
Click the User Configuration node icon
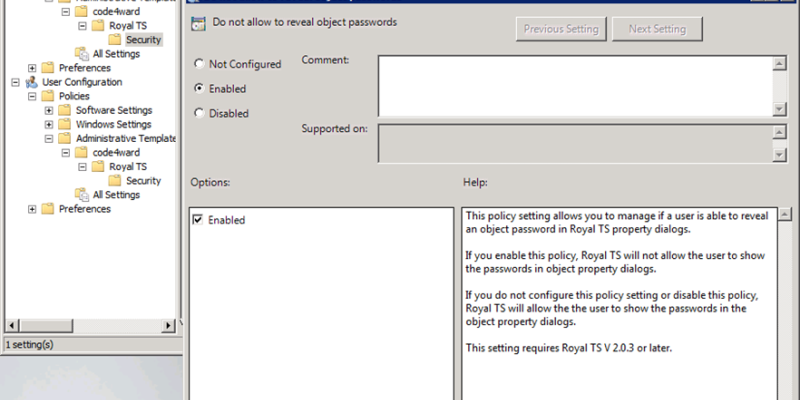click(x=32, y=82)
